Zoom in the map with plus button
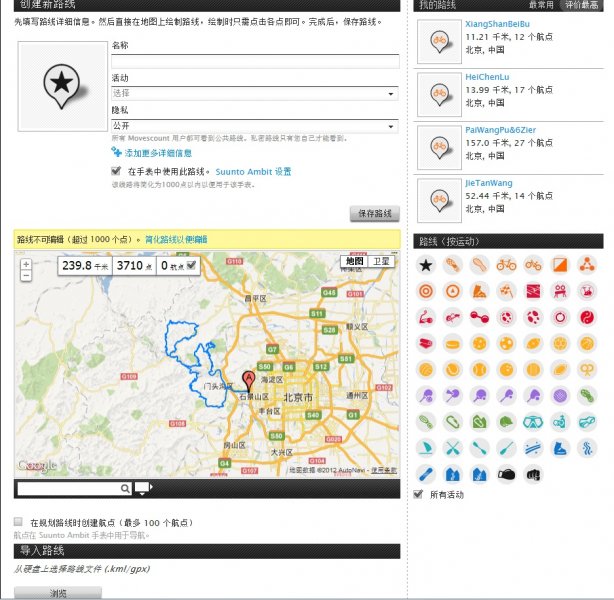614x600 pixels. point(26,265)
